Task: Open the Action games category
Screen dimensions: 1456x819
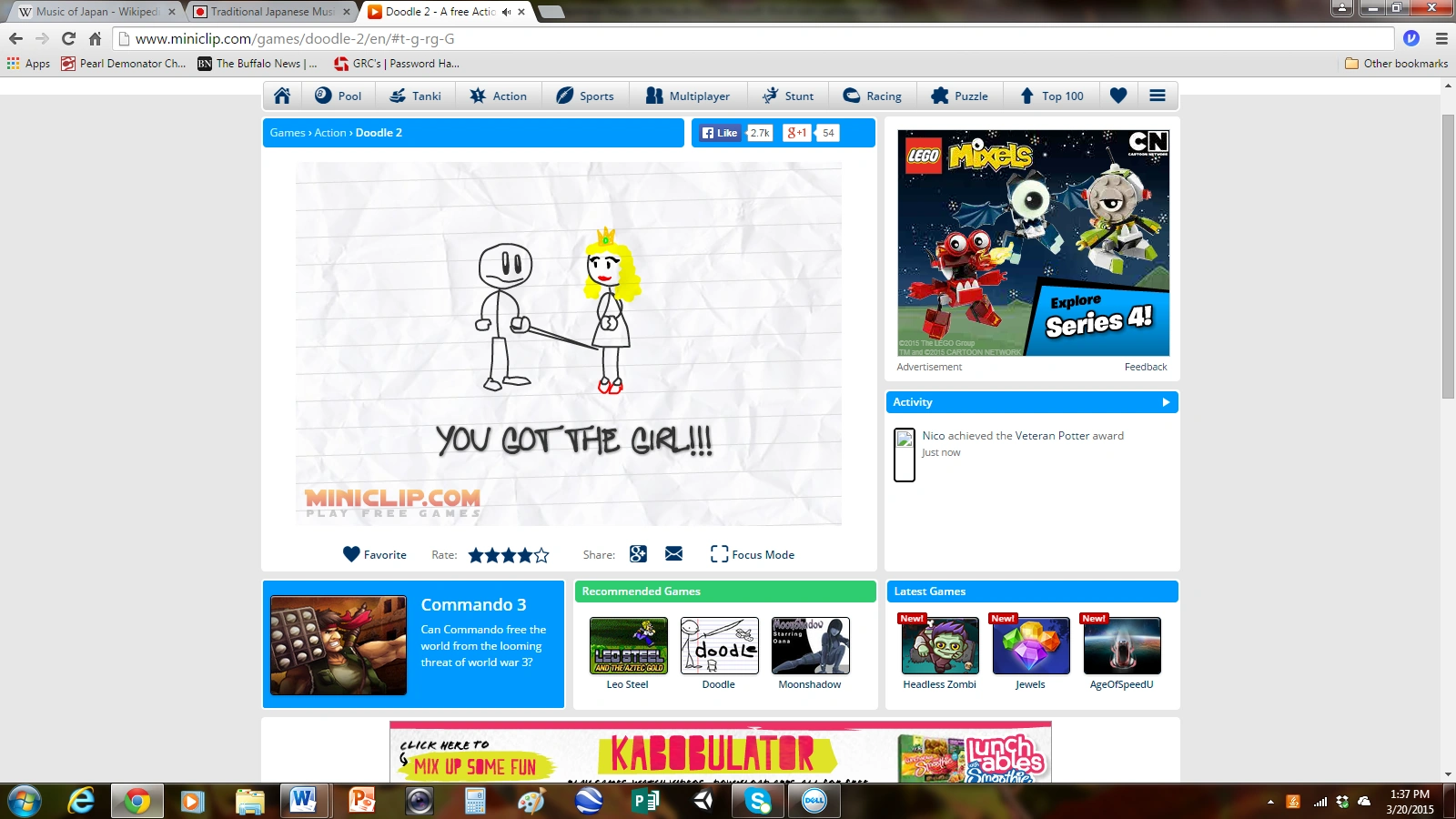Action: click(498, 96)
